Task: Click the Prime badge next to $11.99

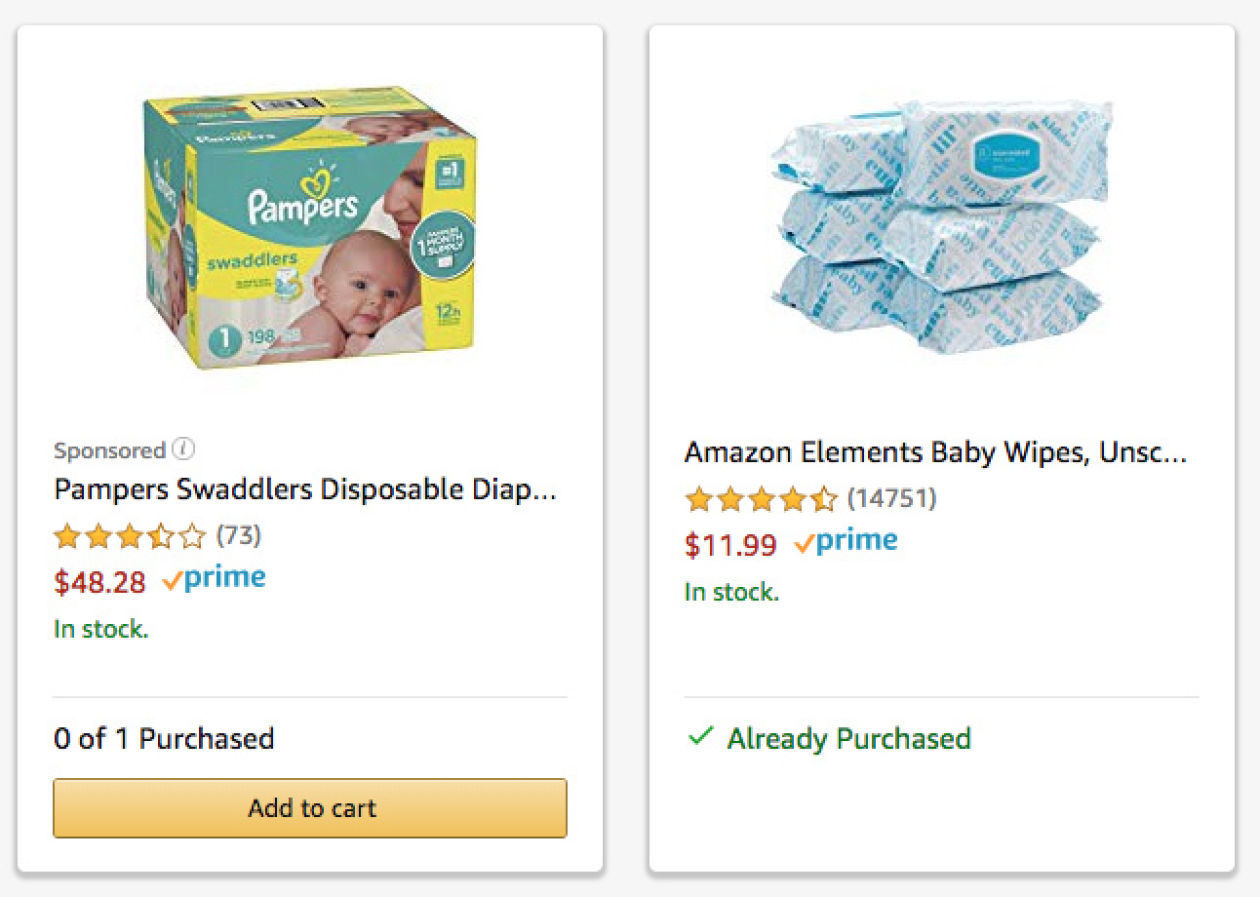Action: point(846,542)
